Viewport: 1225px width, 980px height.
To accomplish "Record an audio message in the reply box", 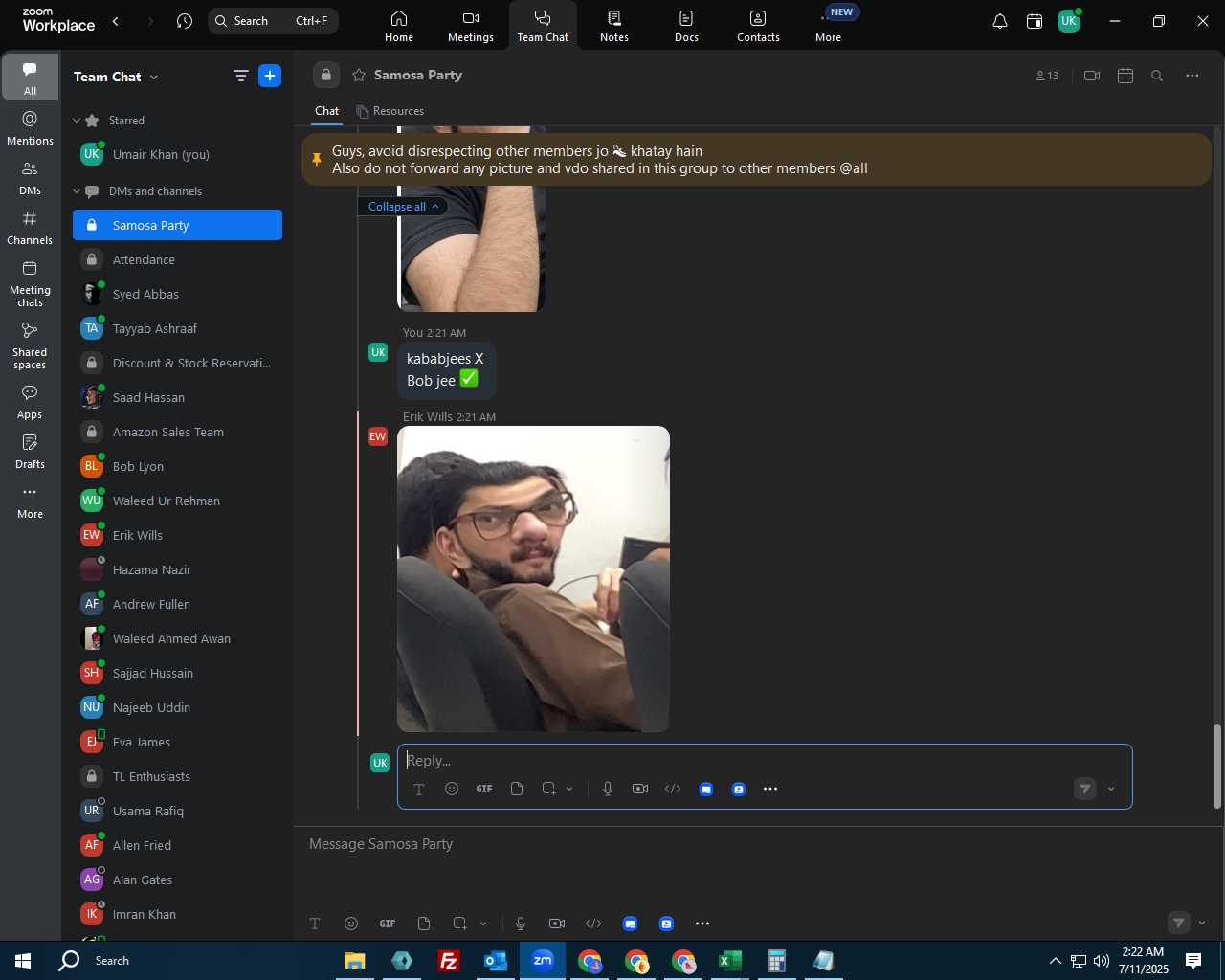I will [x=607, y=789].
